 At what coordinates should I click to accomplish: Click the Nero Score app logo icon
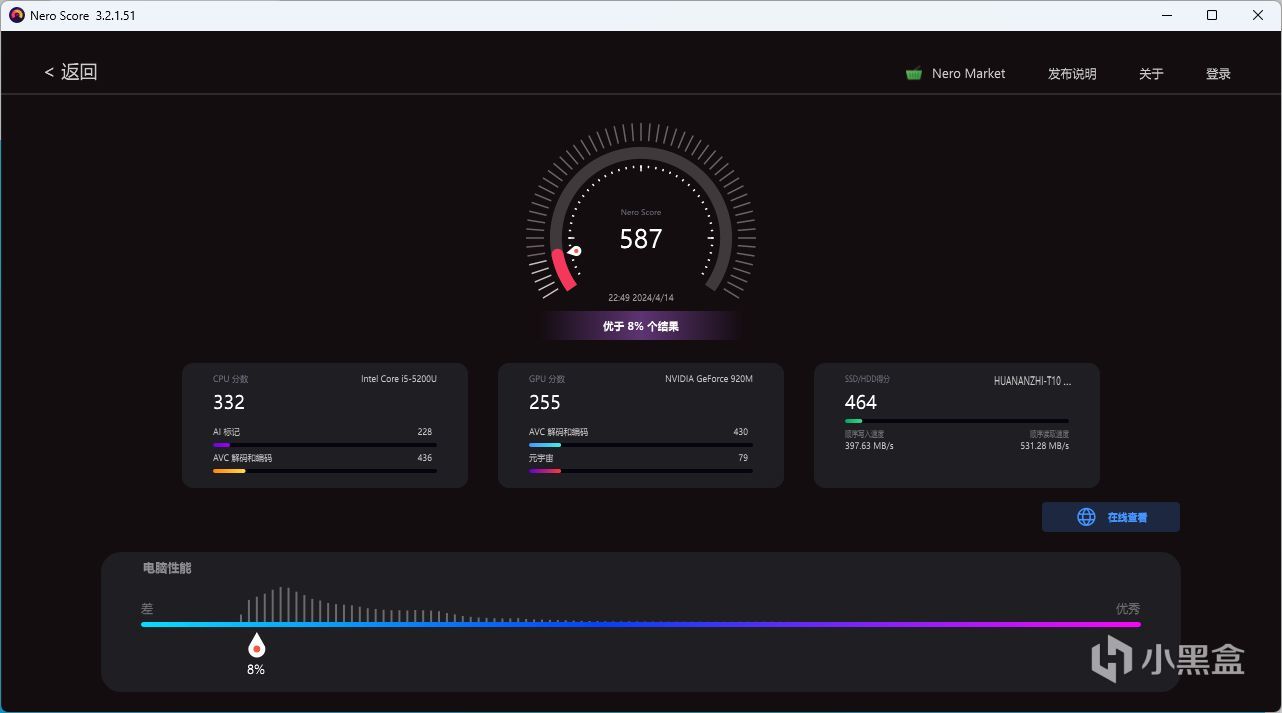click(16, 15)
